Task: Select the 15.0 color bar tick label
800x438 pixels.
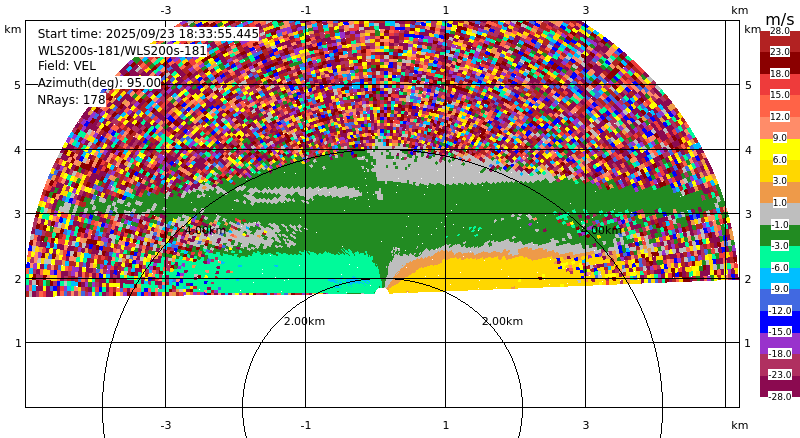Action: point(780,95)
